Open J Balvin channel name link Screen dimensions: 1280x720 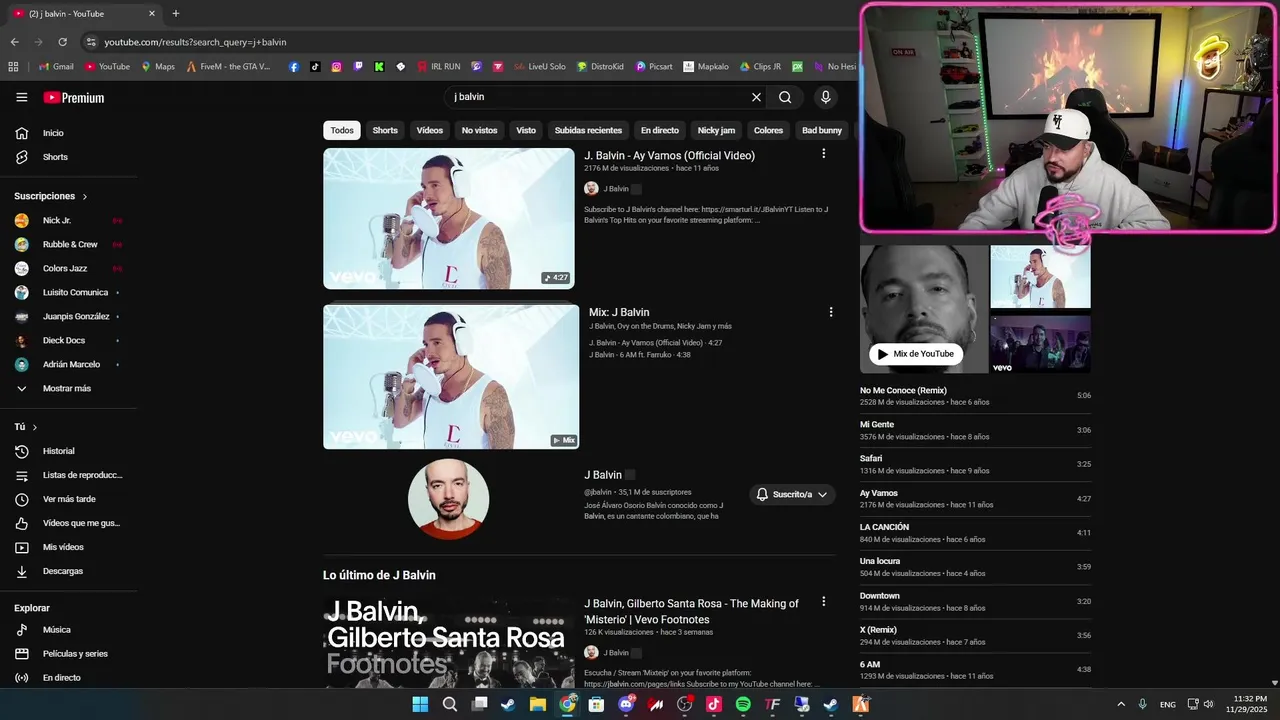603,475
